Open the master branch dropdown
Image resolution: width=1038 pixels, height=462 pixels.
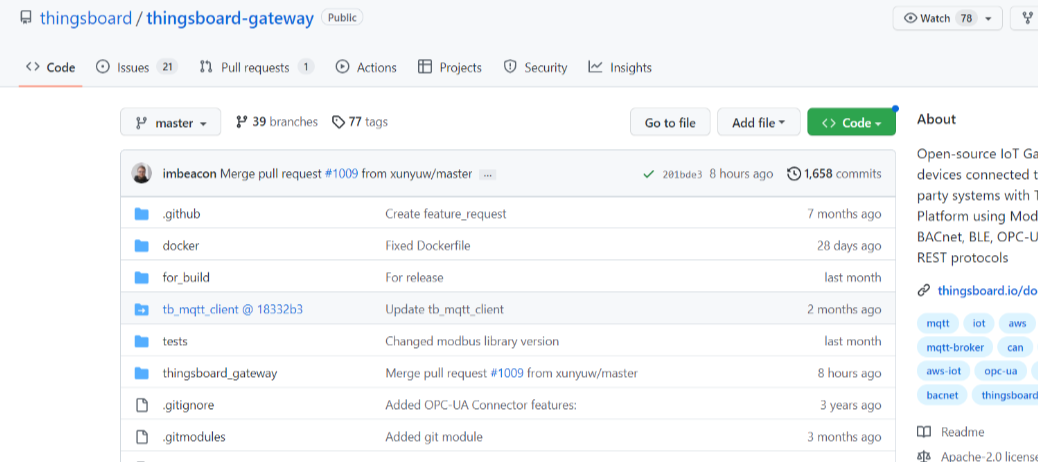[x=171, y=122]
